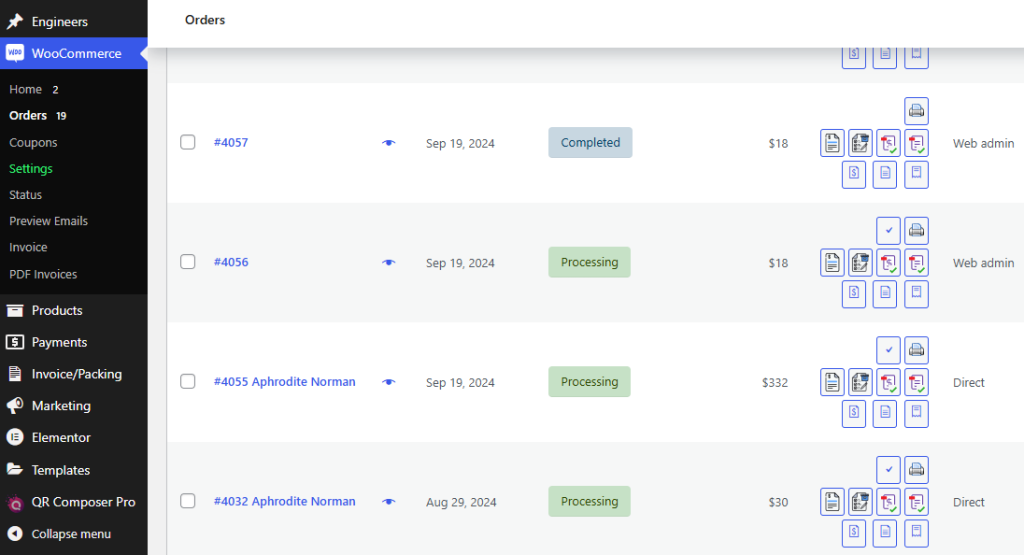Click the printer icon for order #4032

pos(916,470)
